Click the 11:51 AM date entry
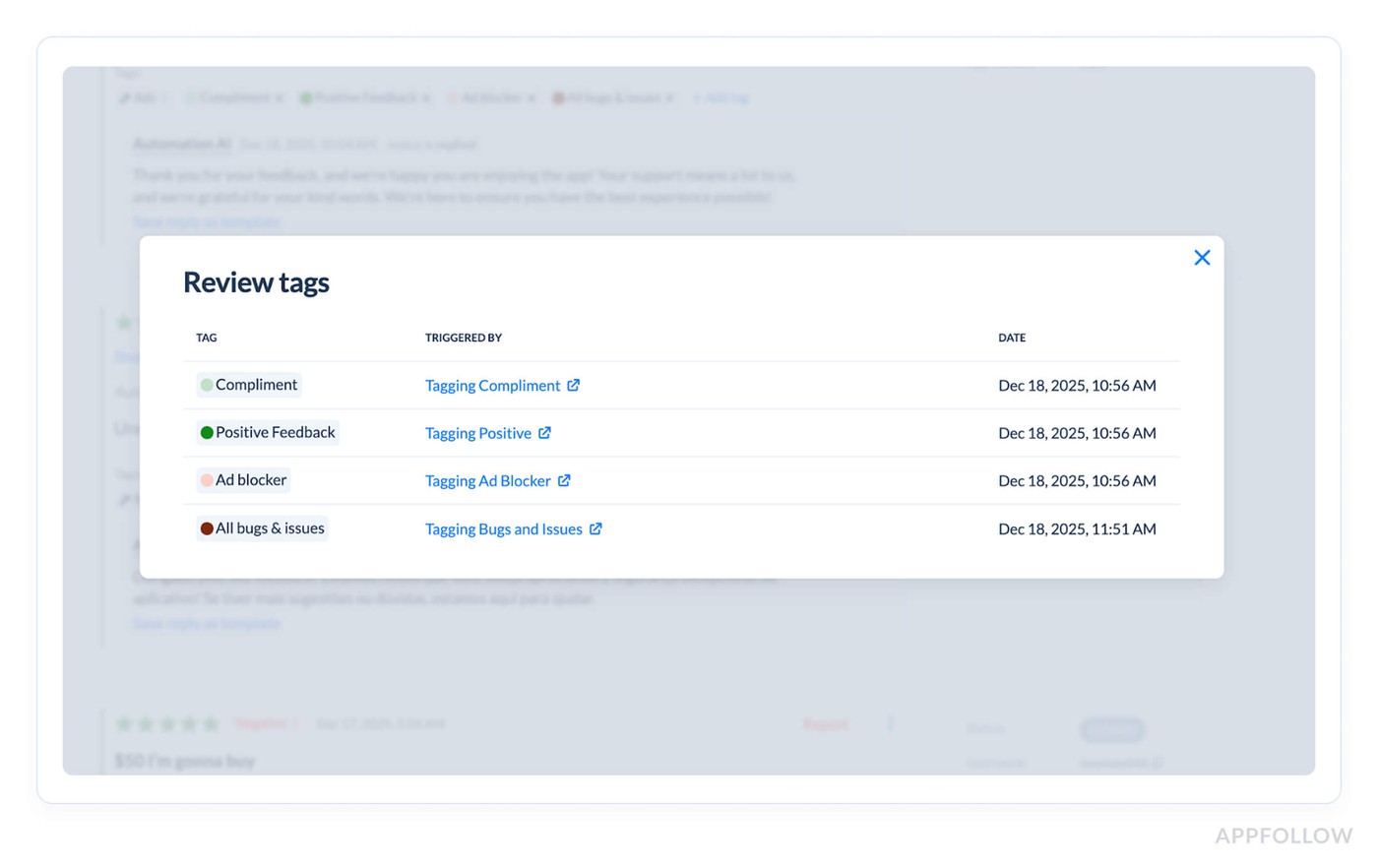 click(x=1077, y=529)
